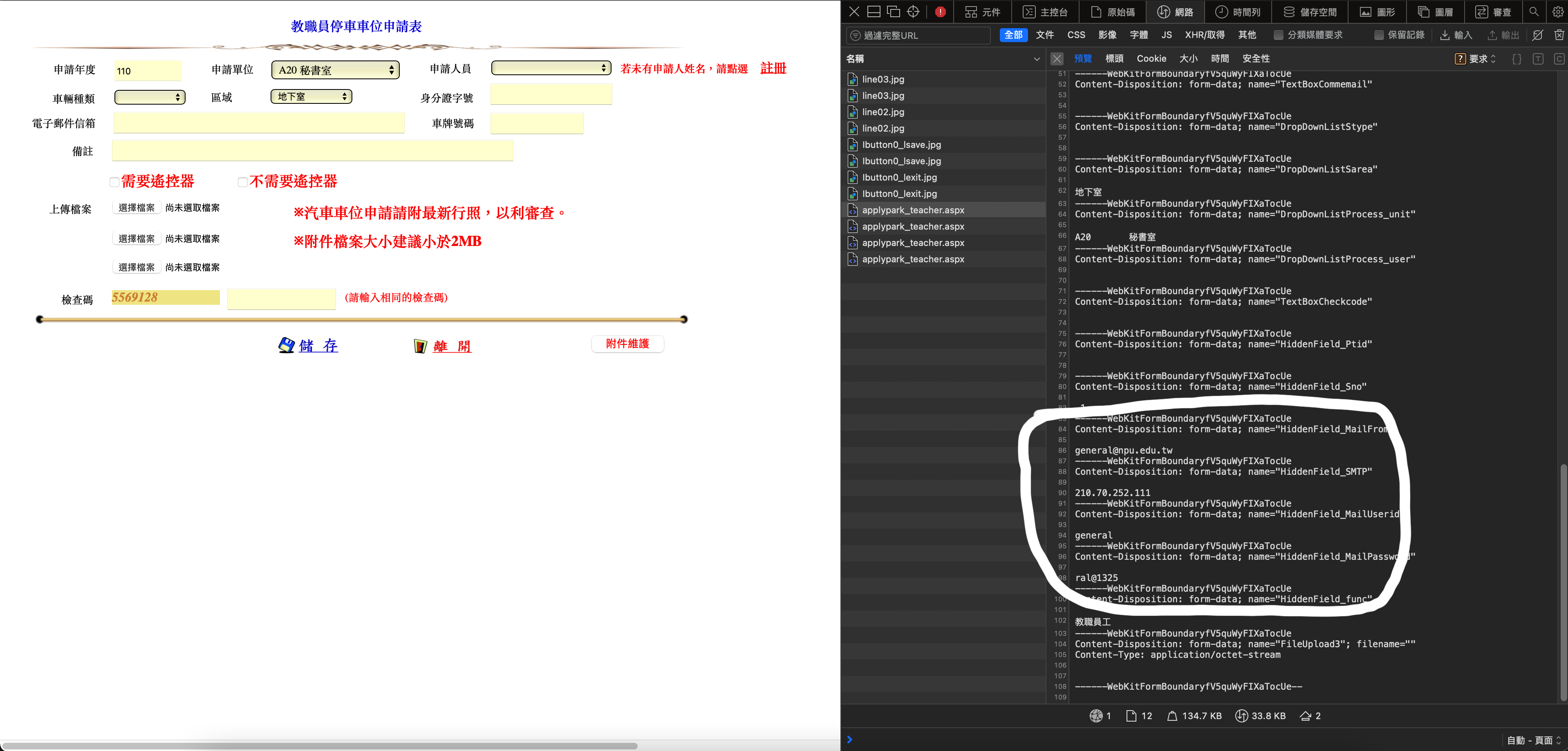Check the 需要遙控器 checkbox
This screenshot has width=1568, height=751.
pos(114,182)
